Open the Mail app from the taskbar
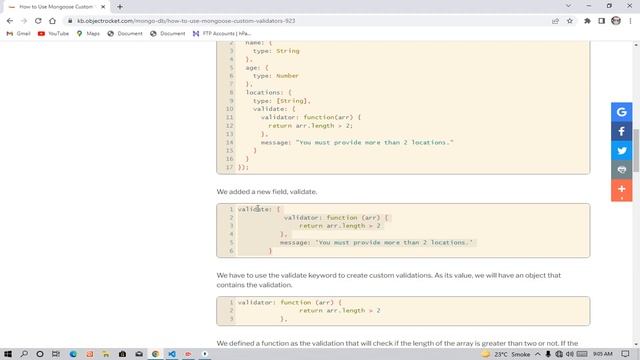Image resolution: width=640 pixels, height=360 pixels. [139, 354]
